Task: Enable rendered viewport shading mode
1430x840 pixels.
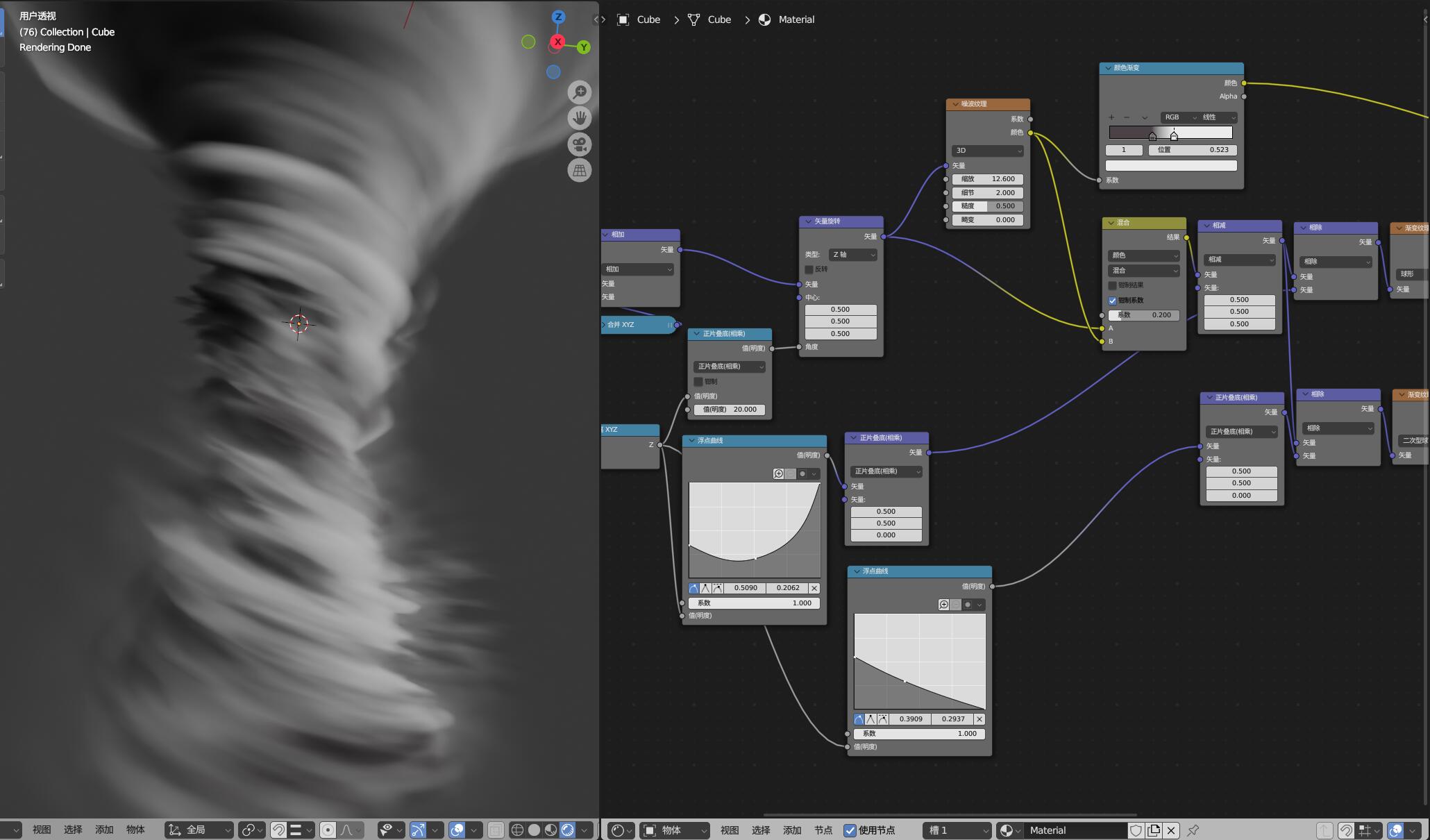Action: [568, 830]
